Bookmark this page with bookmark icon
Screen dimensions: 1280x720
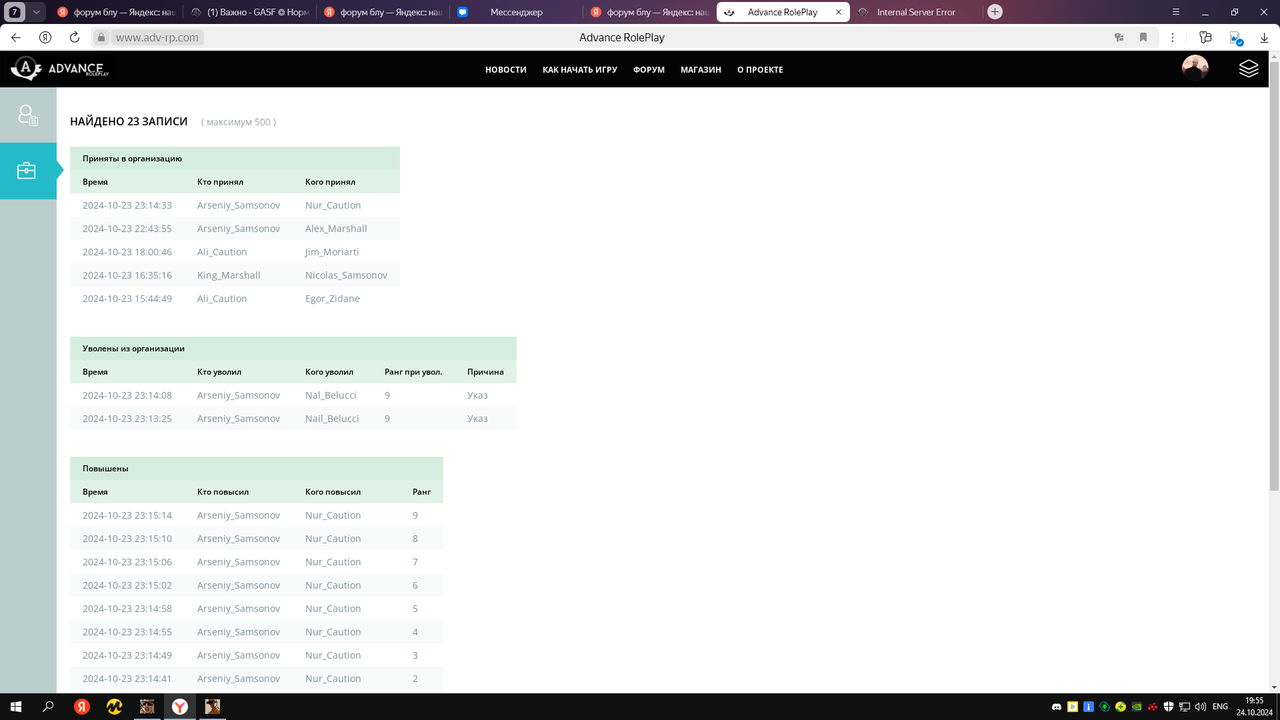coord(1143,37)
